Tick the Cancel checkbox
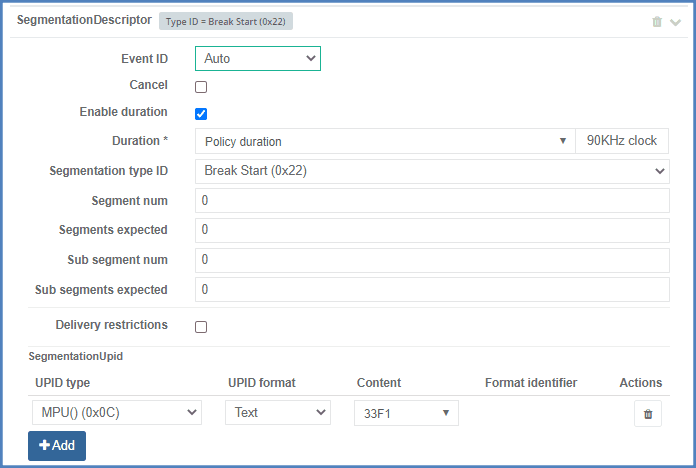696x468 pixels. pos(201,87)
